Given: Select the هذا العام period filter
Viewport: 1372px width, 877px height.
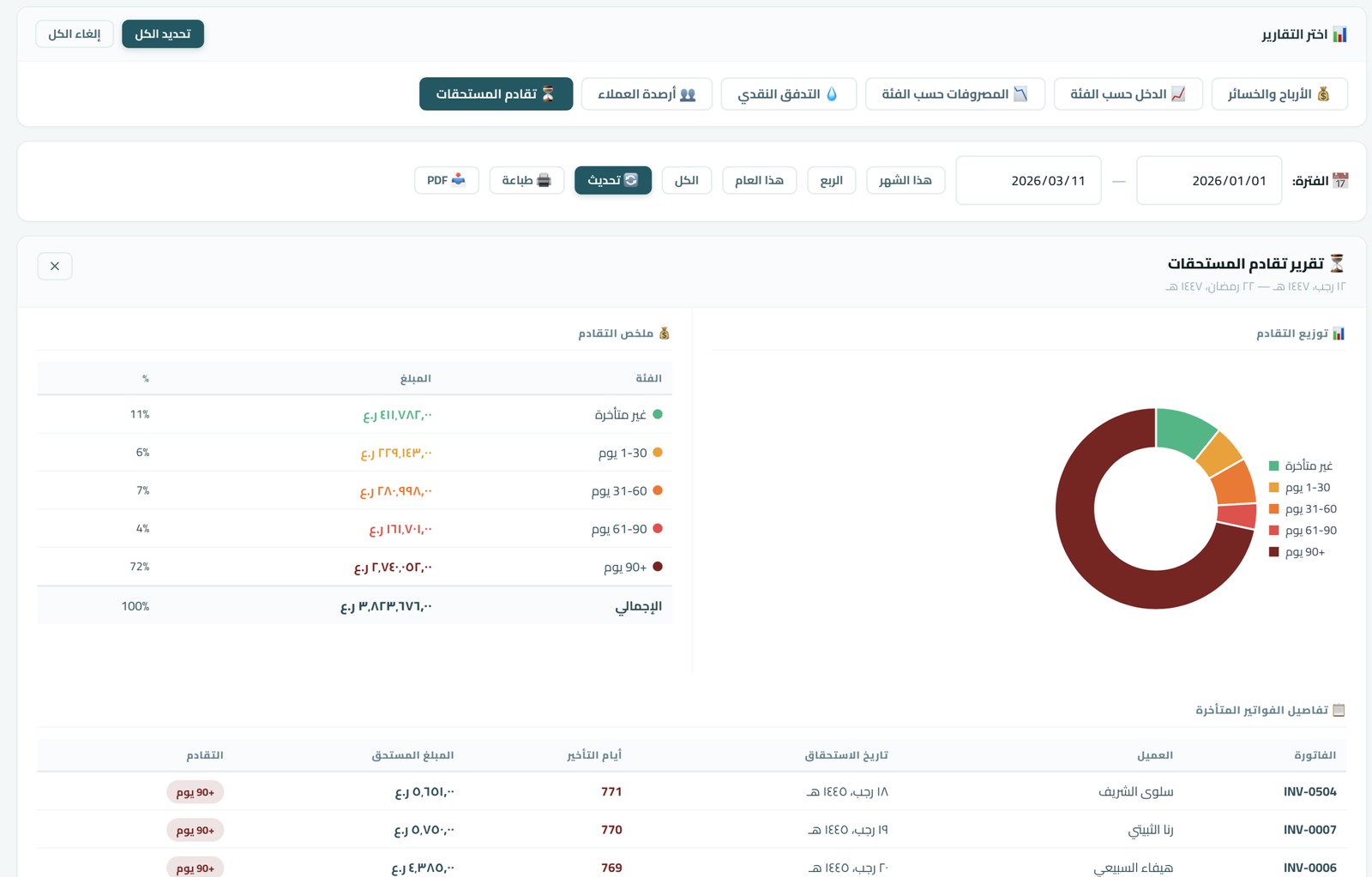Looking at the screenshot, I should click(x=759, y=180).
